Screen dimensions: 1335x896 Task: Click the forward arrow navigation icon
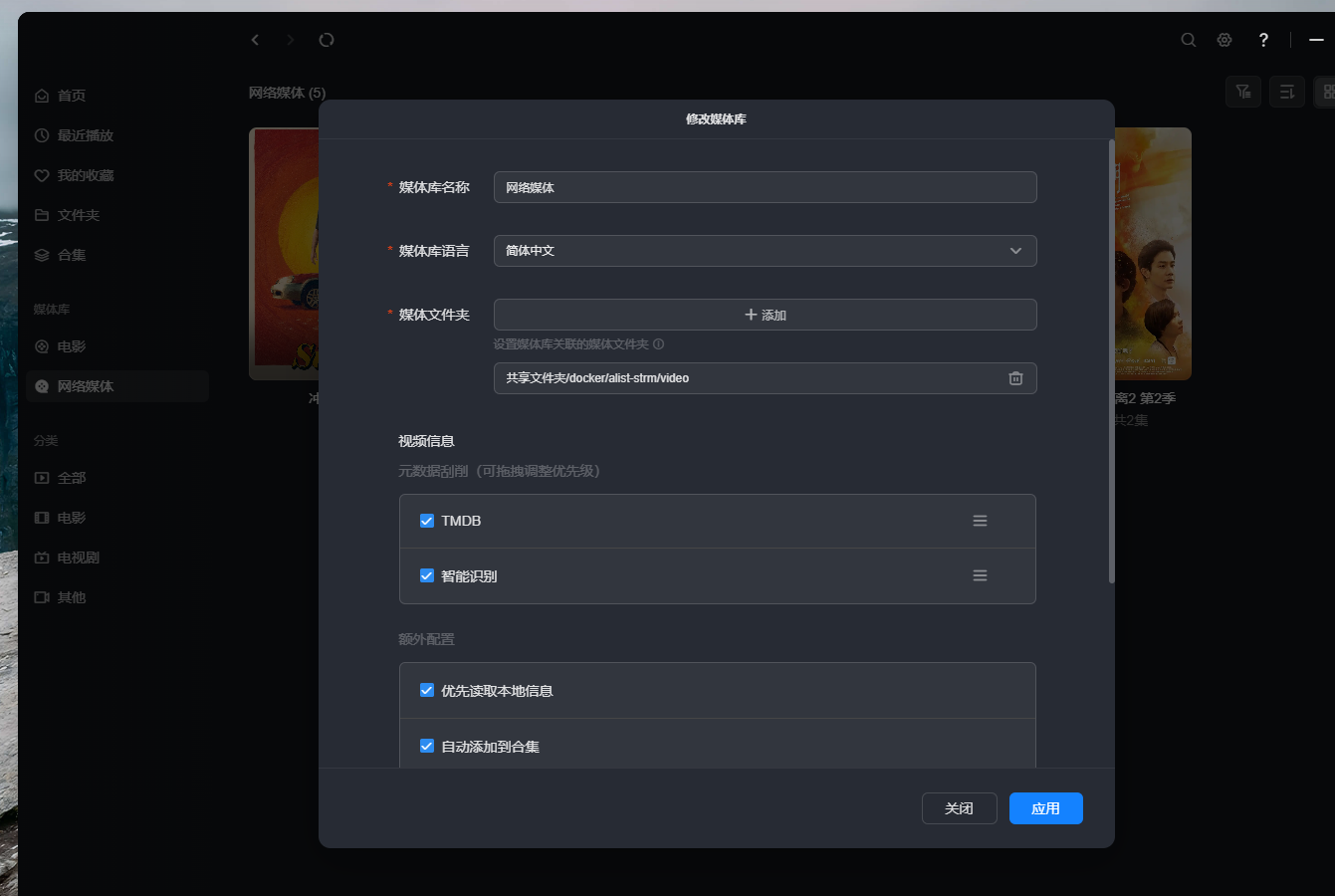click(x=291, y=40)
